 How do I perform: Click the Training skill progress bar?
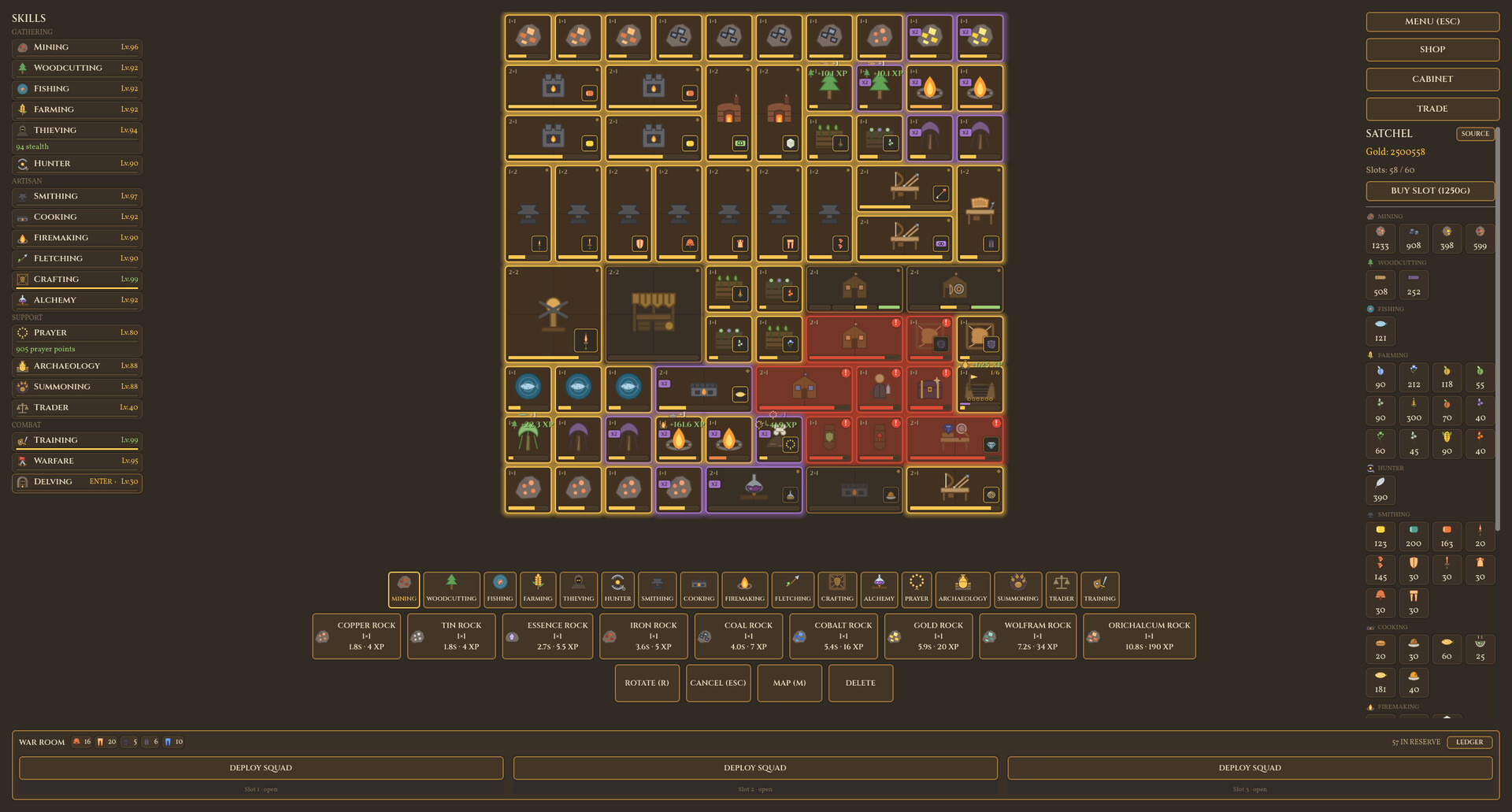pos(77,449)
